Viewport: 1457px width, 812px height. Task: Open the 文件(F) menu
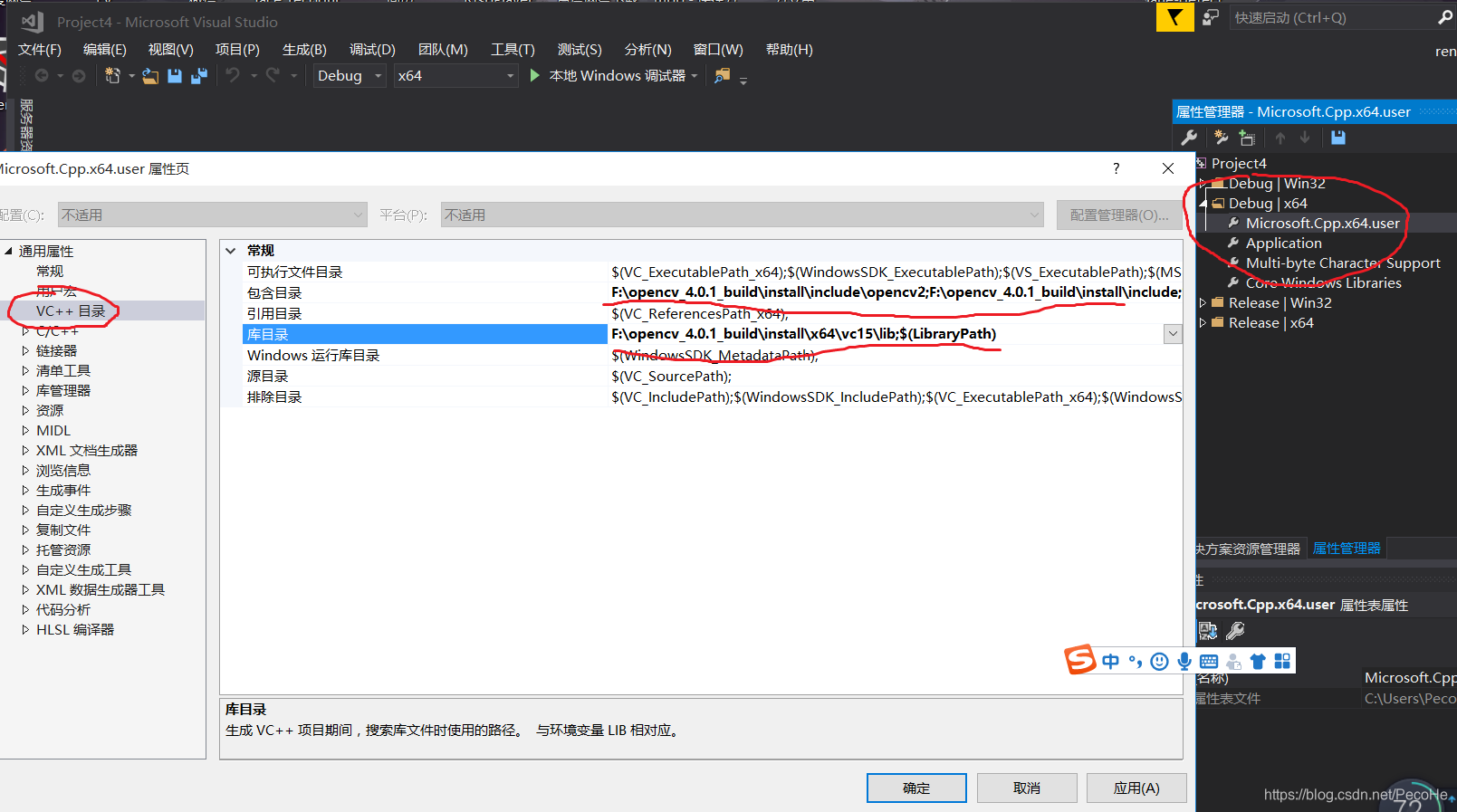[x=40, y=50]
